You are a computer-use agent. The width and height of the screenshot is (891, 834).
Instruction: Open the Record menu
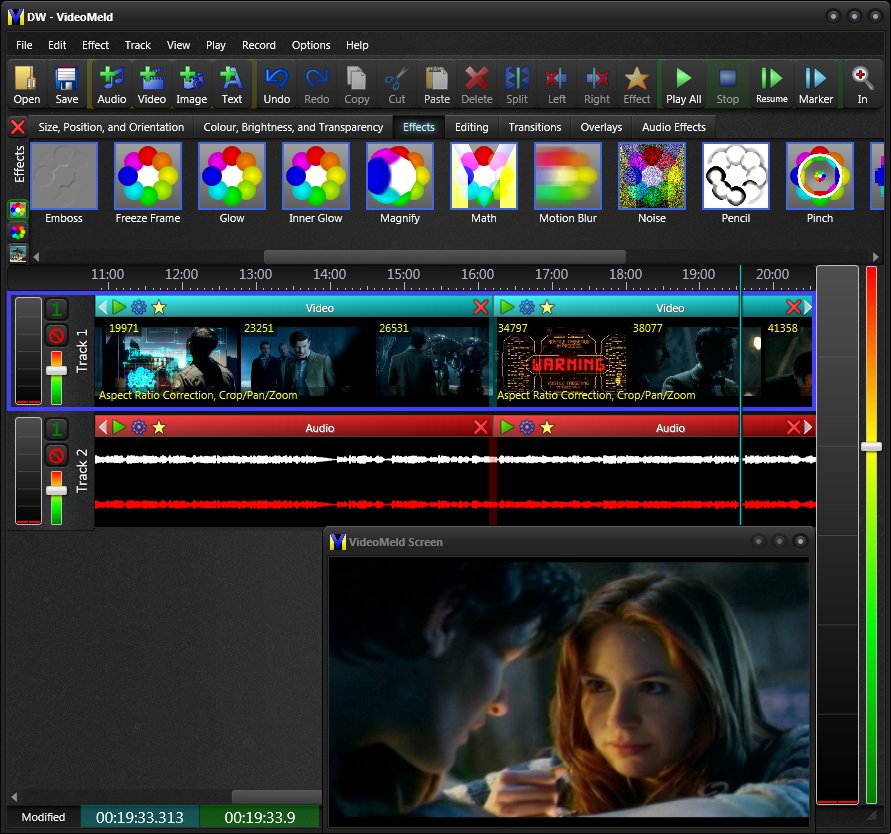[258, 45]
